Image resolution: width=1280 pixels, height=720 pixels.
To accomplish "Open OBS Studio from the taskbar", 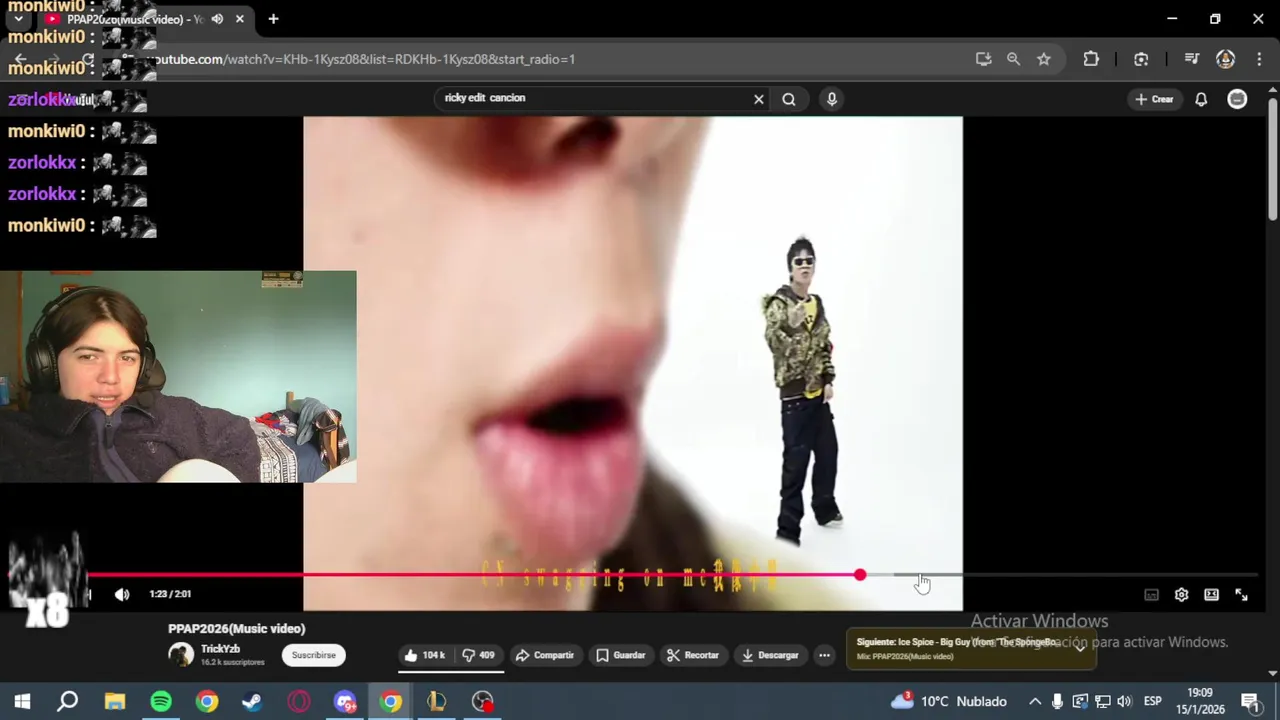I will 483,701.
